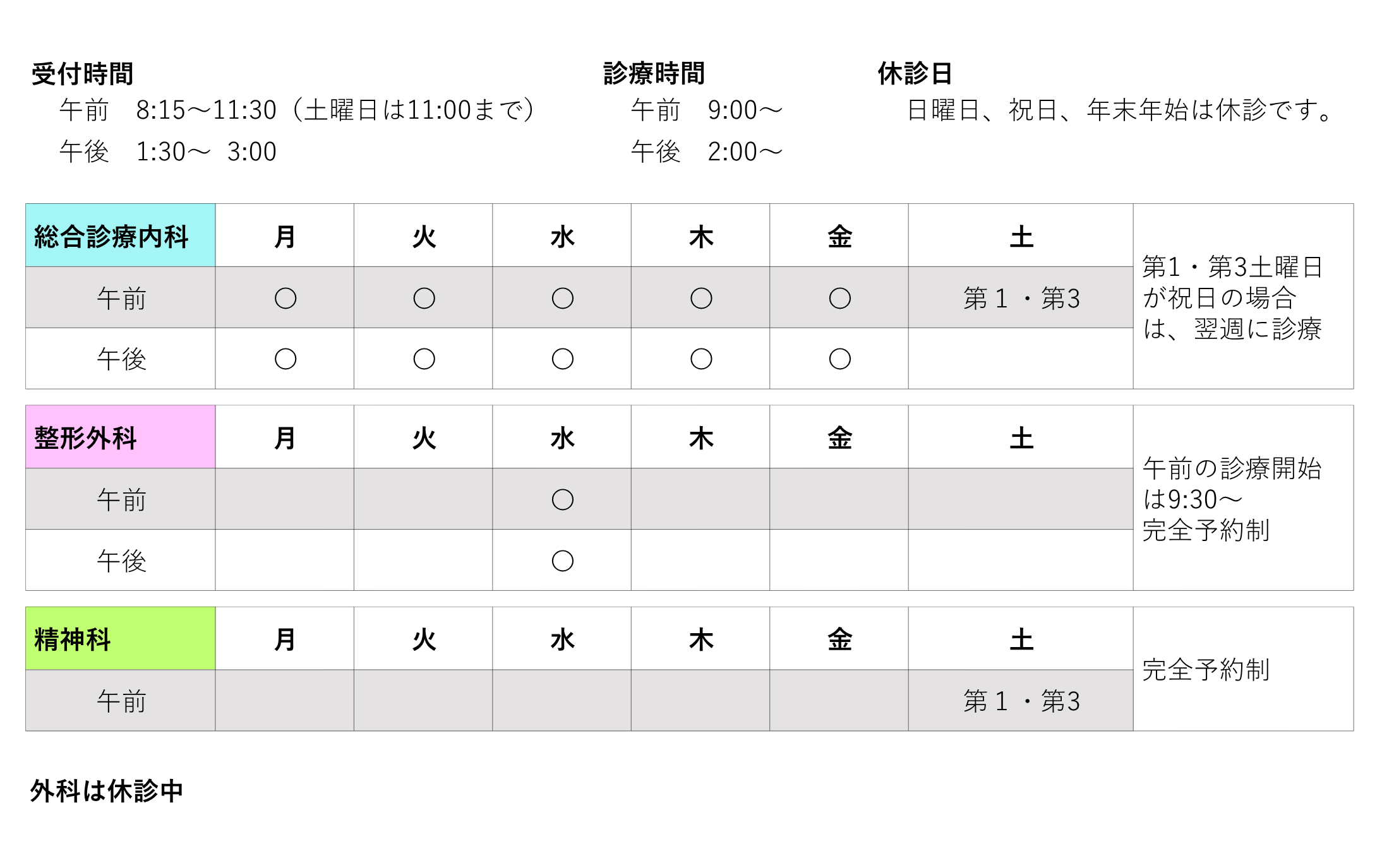
Task: Click the 診療時間 heading
Action: 654,74
